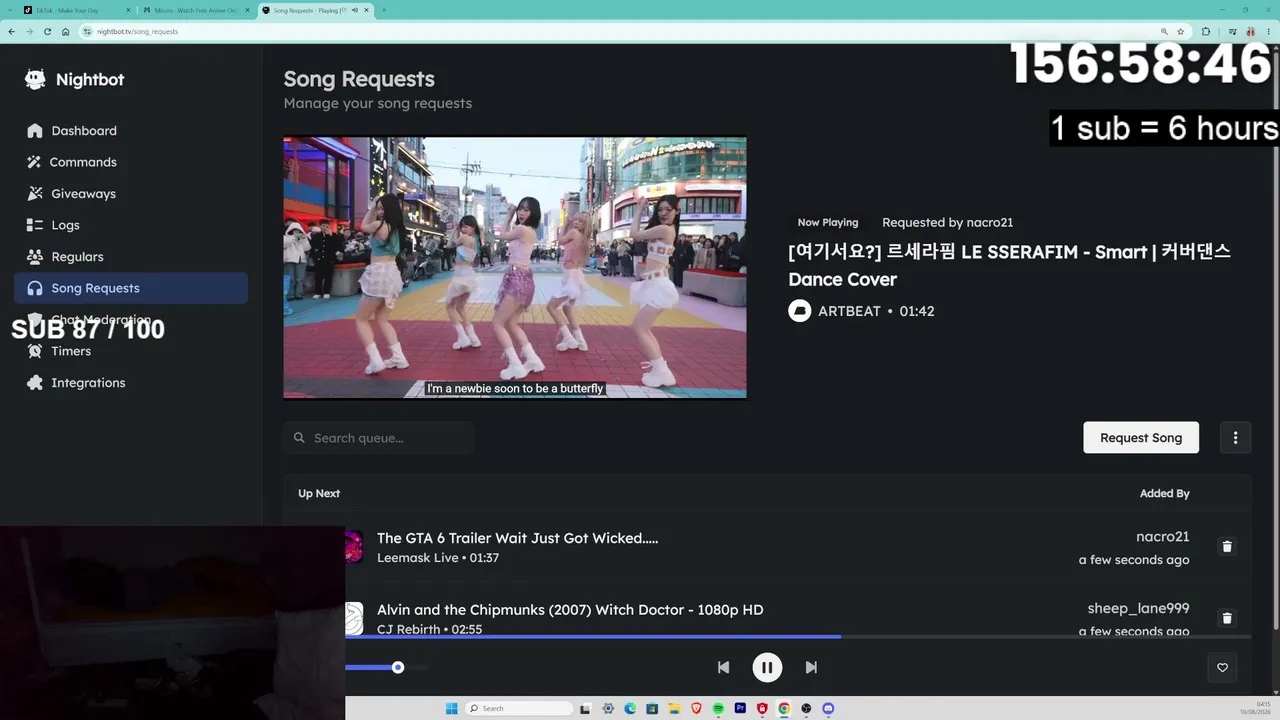Click the ARTBEAT channel avatar icon
This screenshot has height=720, width=1280.
click(799, 311)
